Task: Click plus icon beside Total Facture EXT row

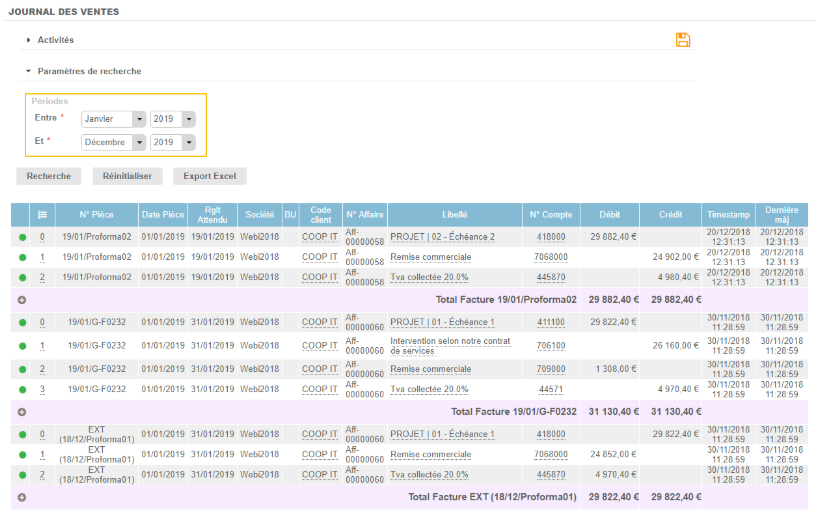Action: click(x=22, y=497)
